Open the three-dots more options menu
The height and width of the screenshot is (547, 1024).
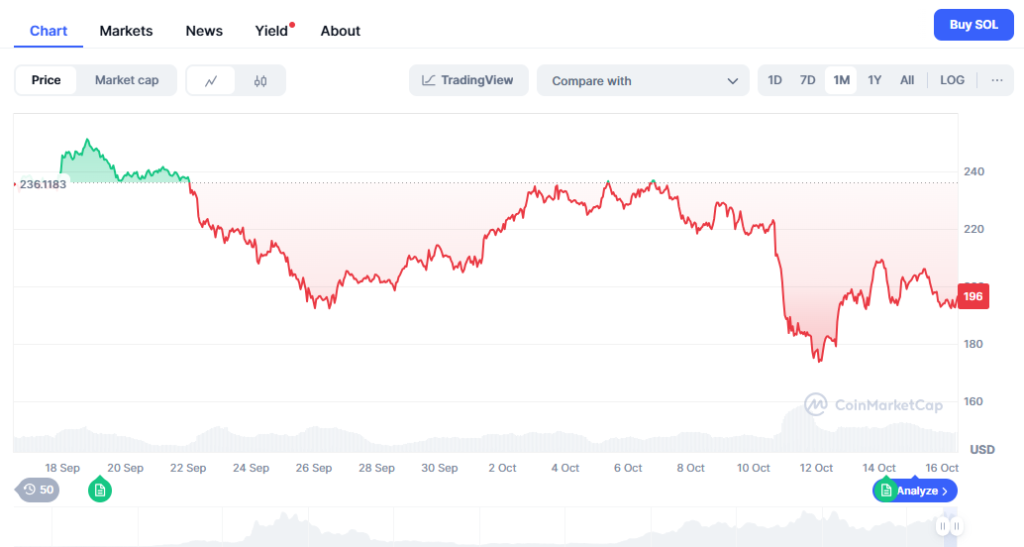tap(996, 80)
